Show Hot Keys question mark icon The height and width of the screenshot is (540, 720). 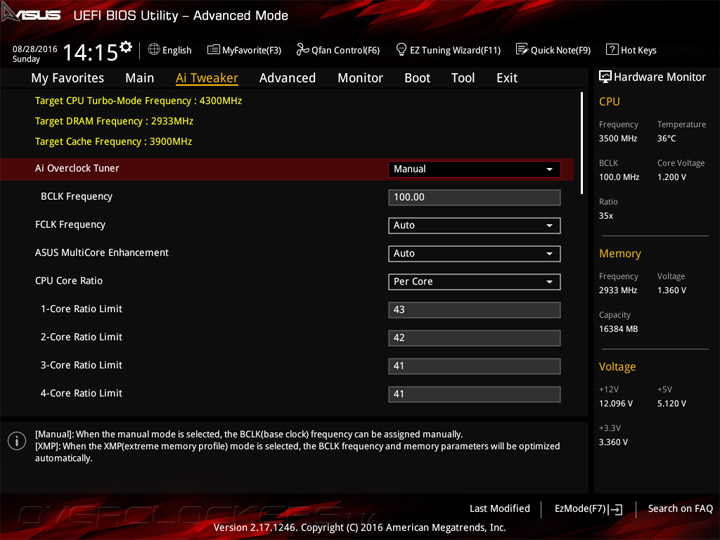(x=612, y=49)
